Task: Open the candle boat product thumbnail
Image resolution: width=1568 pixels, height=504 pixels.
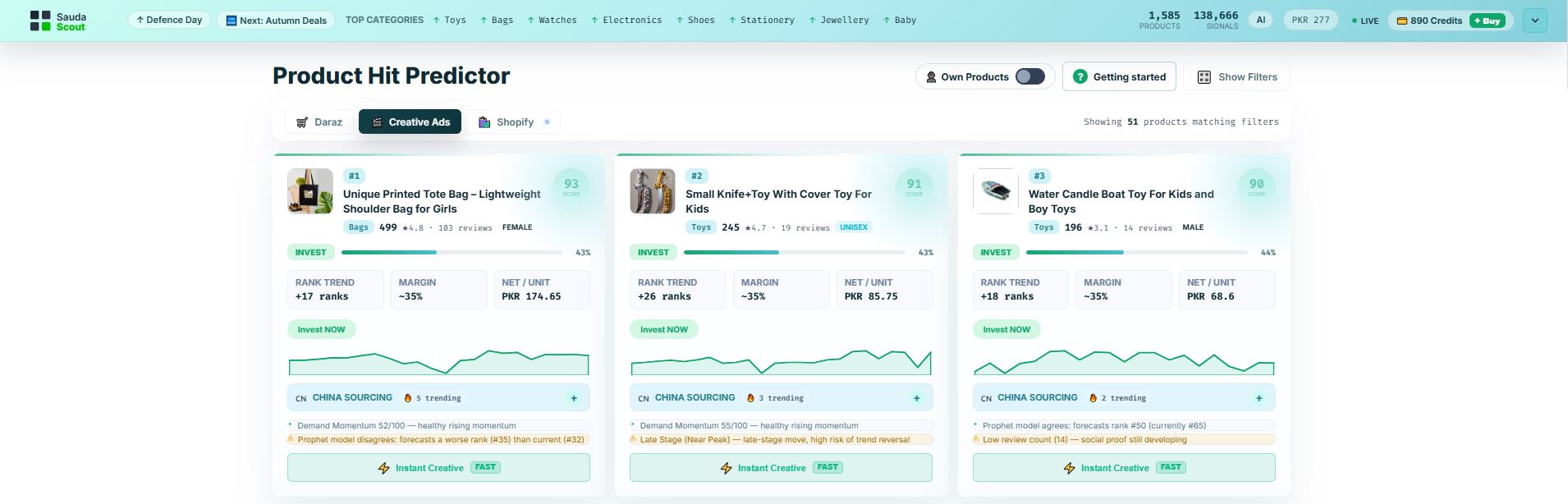Action: (995, 191)
